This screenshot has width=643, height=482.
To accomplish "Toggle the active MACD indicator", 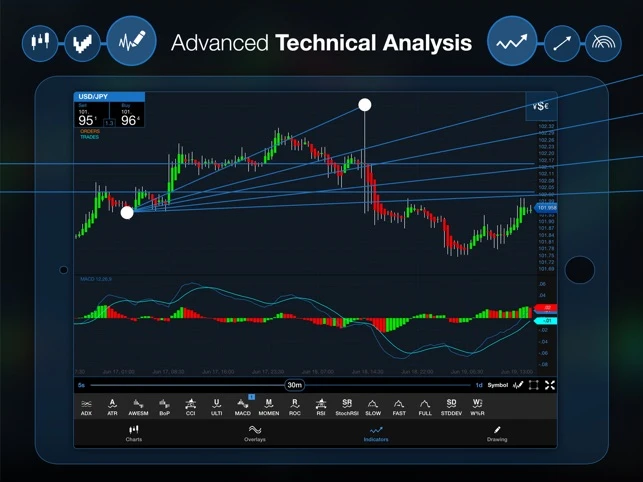I will [243, 407].
